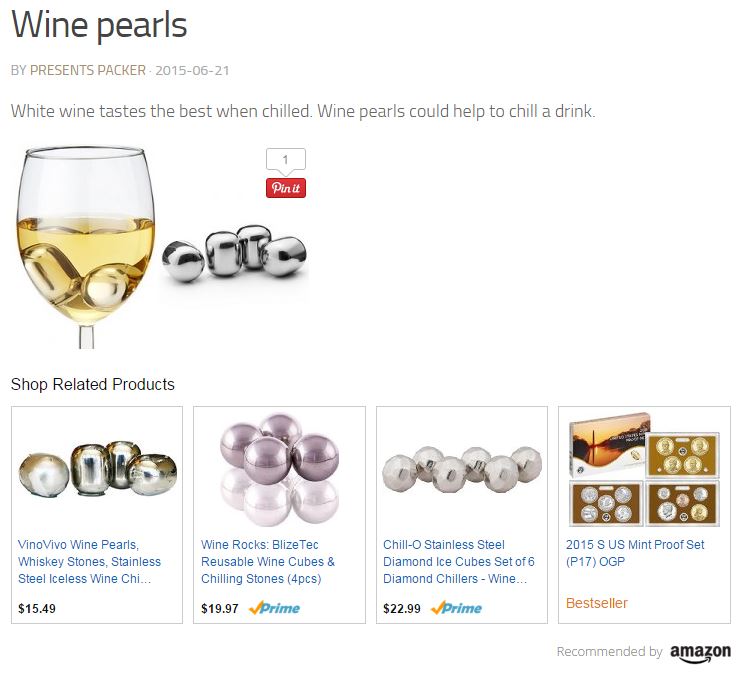Image resolution: width=741 pixels, height=681 pixels.
Task: Click the wine glass with pearls photo
Action: coord(161,247)
